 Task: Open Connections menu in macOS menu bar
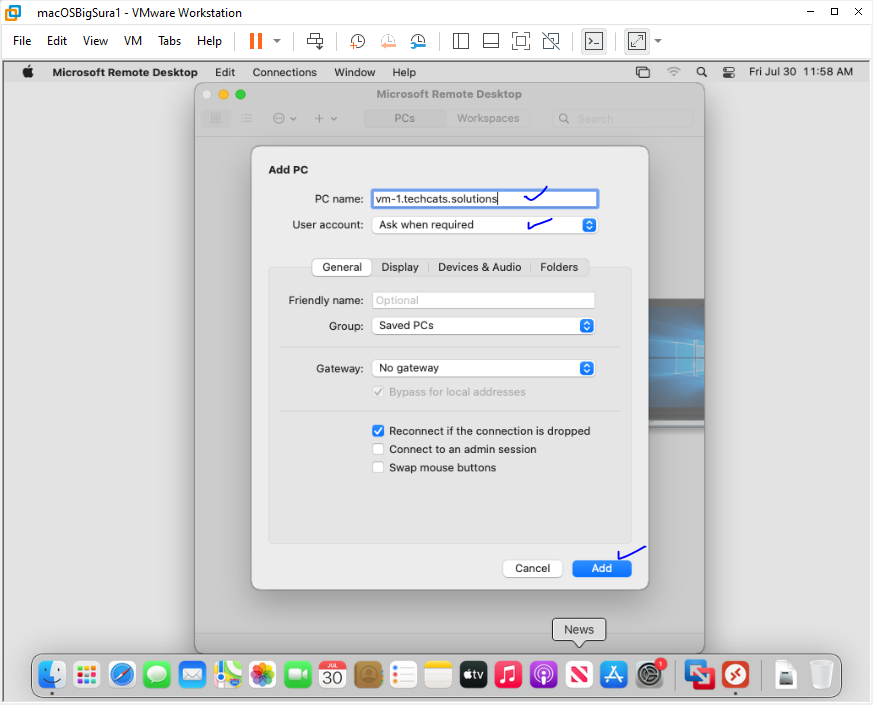(285, 72)
